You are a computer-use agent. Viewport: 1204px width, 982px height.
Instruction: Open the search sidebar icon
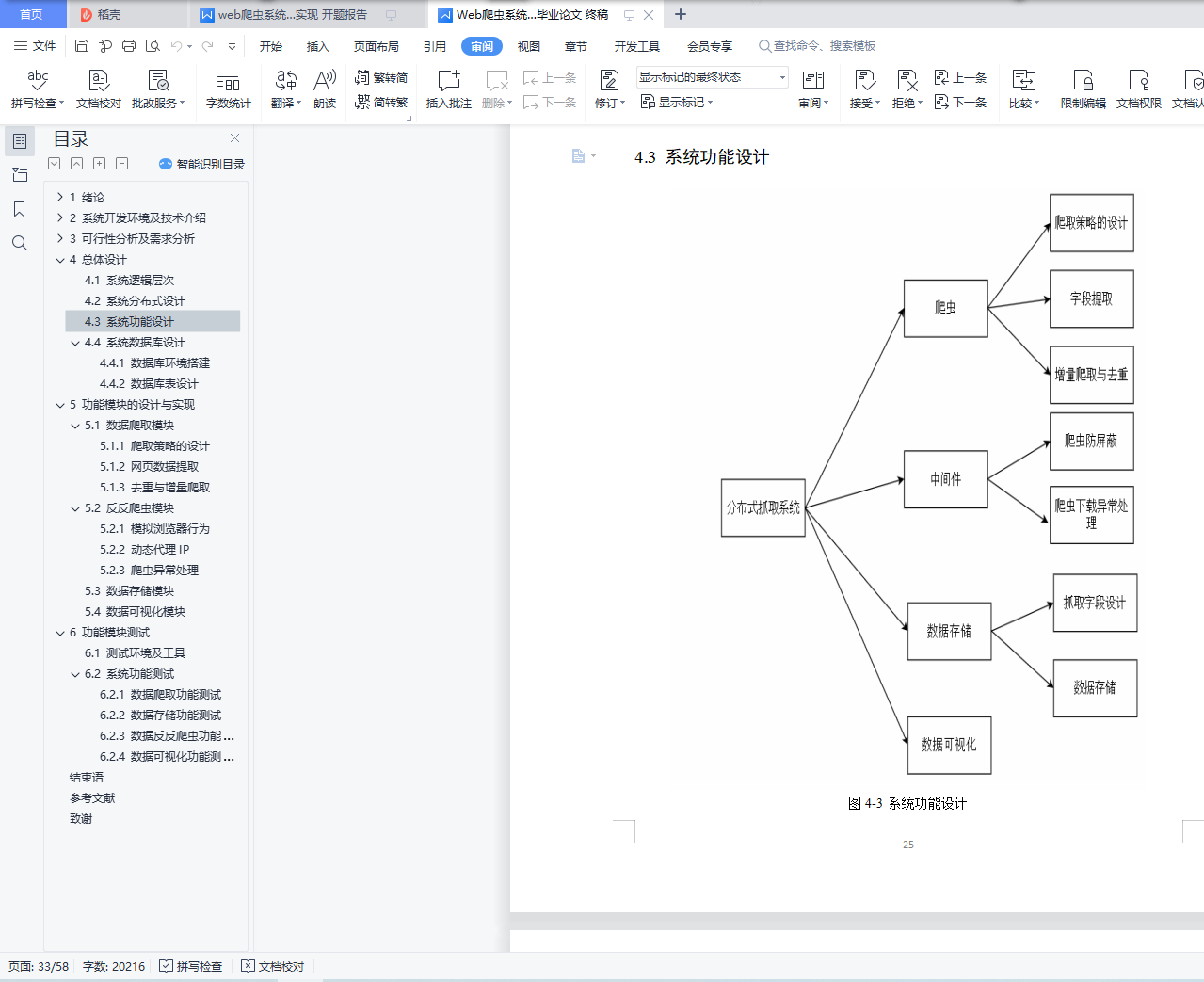[x=19, y=243]
